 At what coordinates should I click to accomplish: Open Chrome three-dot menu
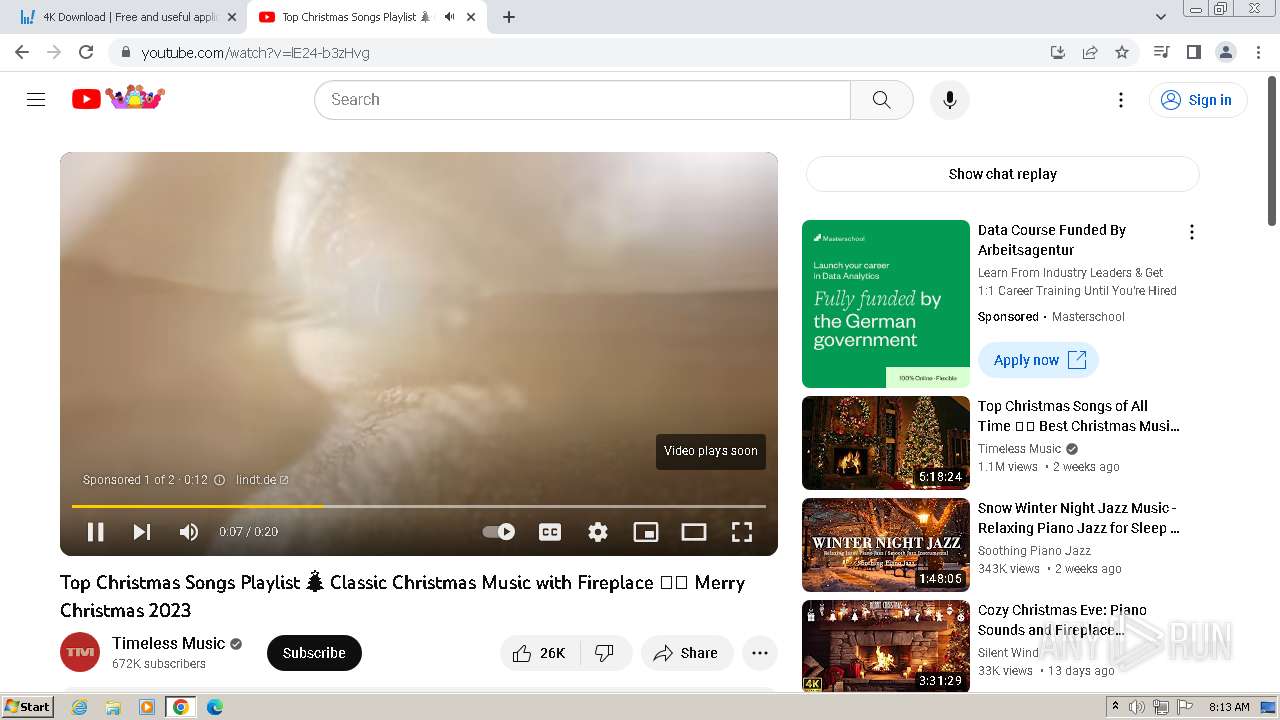click(x=1259, y=52)
